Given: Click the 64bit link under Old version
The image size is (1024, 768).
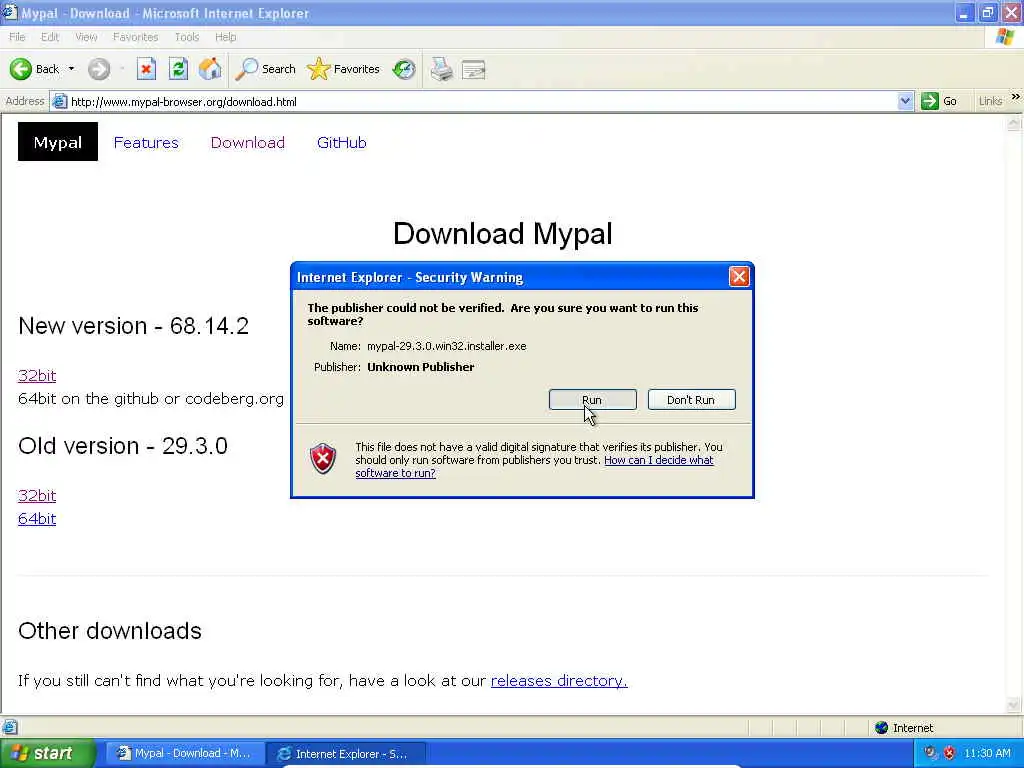Looking at the screenshot, I should coord(37,519).
